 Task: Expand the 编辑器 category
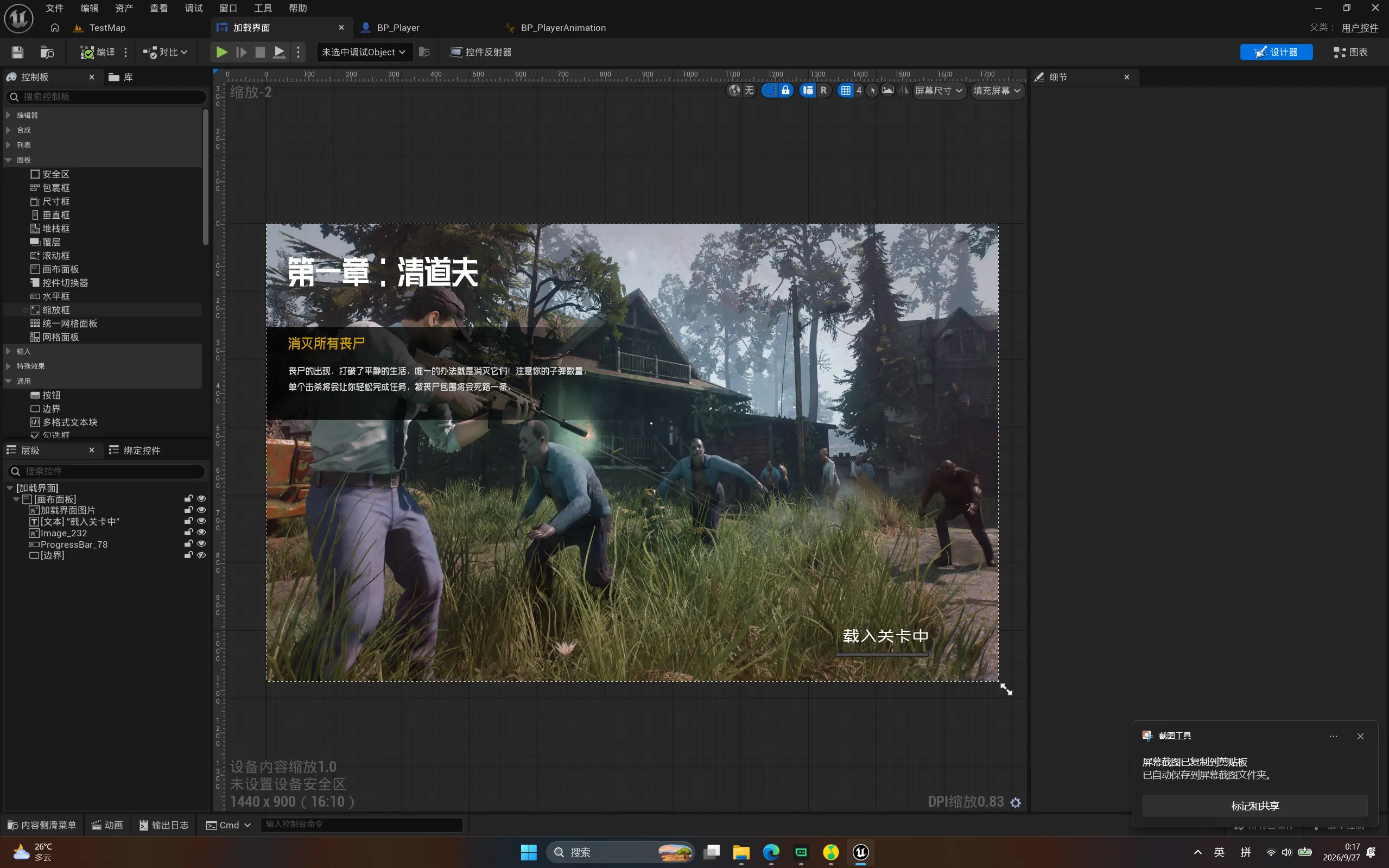8,115
